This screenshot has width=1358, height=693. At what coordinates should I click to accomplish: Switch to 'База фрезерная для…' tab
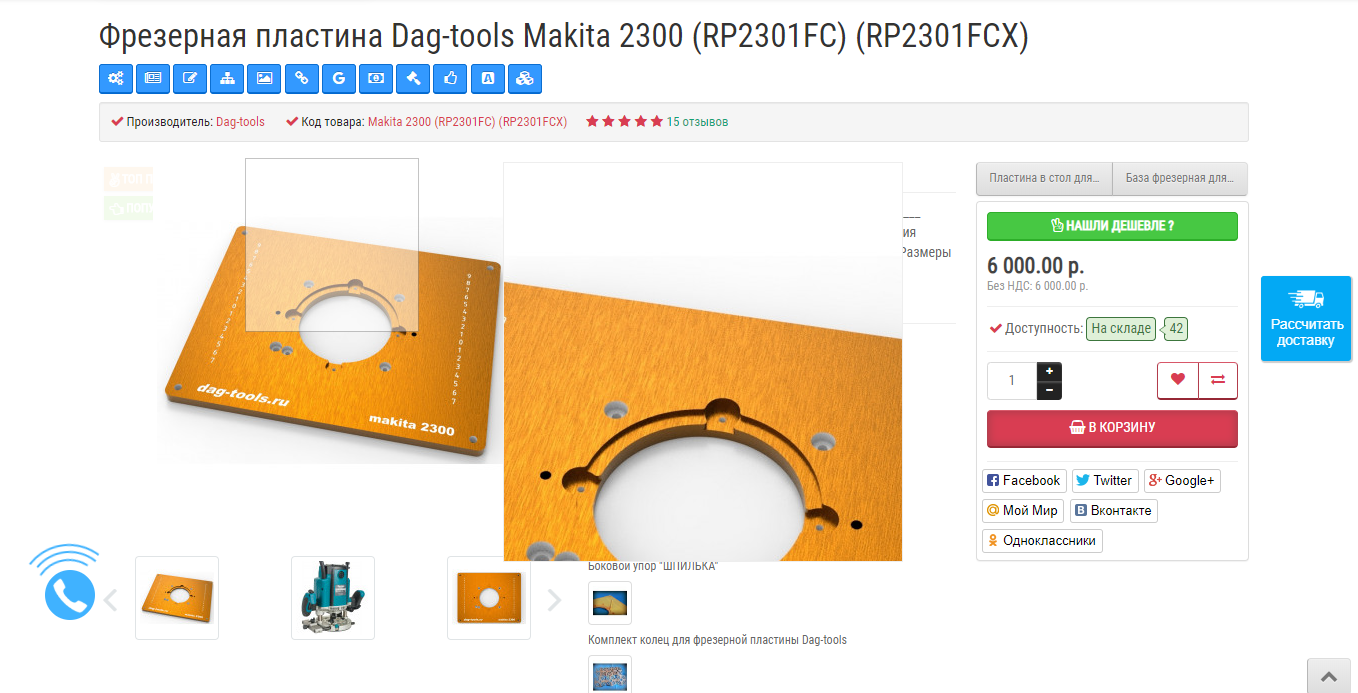(x=1180, y=179)
